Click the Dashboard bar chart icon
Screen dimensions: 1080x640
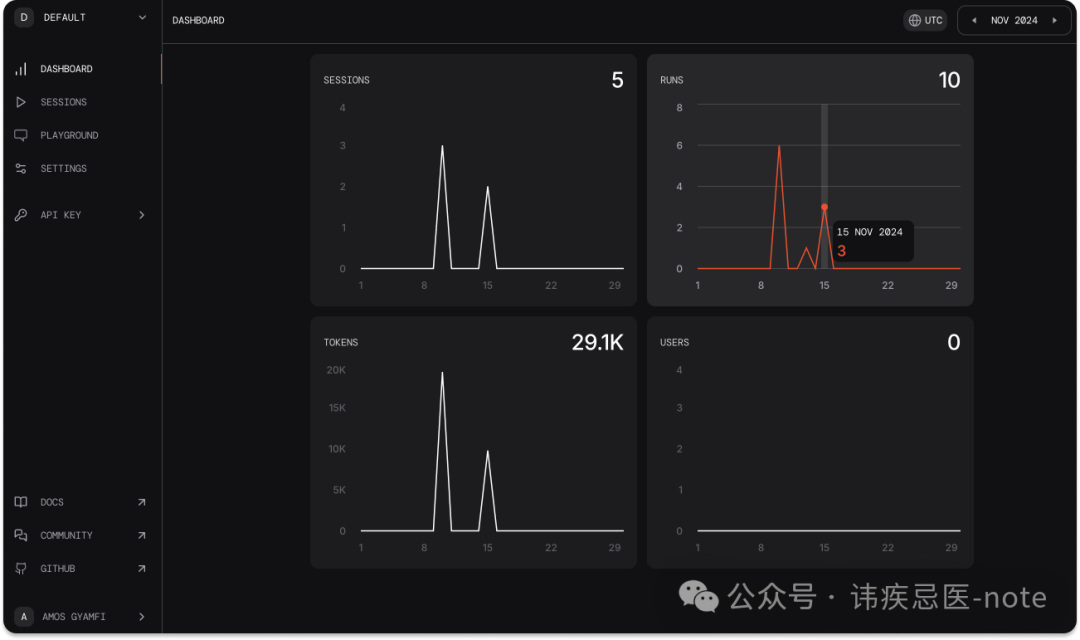pyautogui.click(x=21, y=69)
